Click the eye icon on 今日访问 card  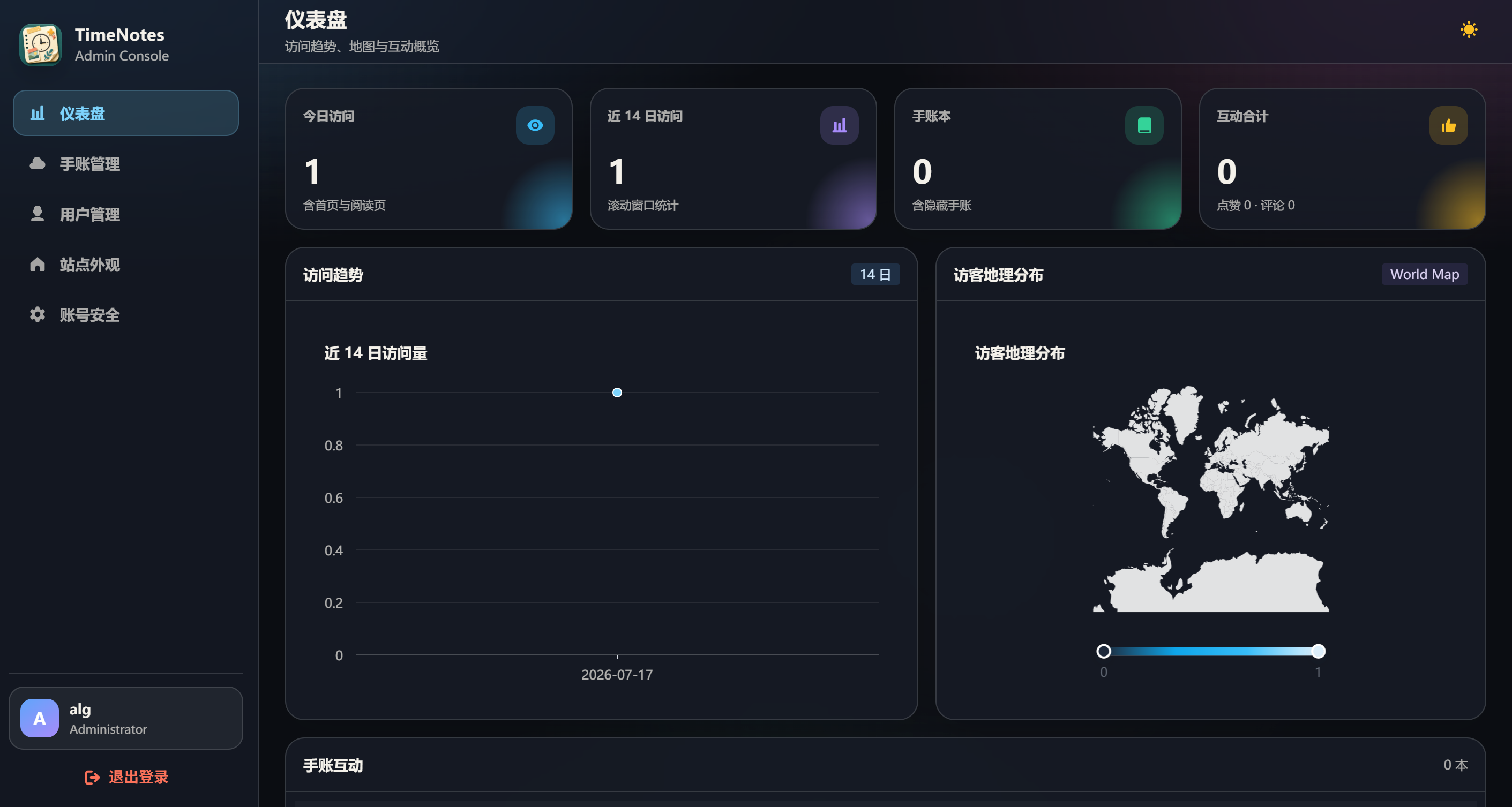coord(535,125)
